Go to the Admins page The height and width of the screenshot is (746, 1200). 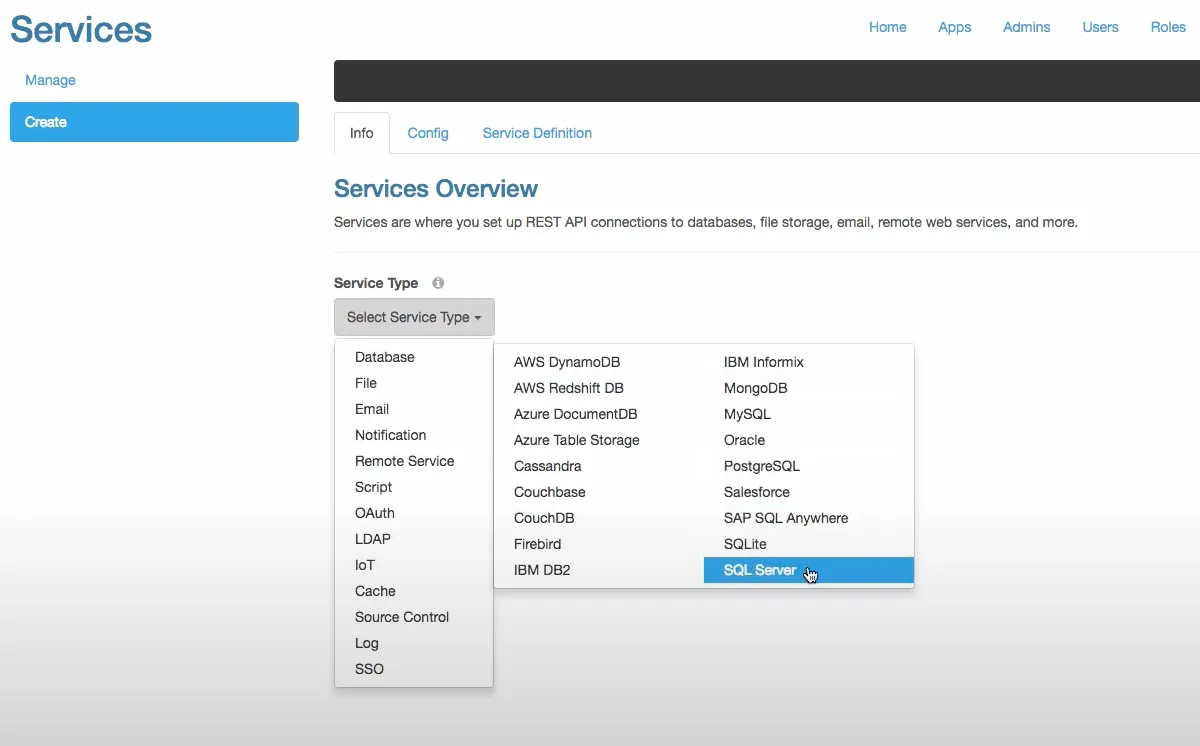coord(1026,27)
